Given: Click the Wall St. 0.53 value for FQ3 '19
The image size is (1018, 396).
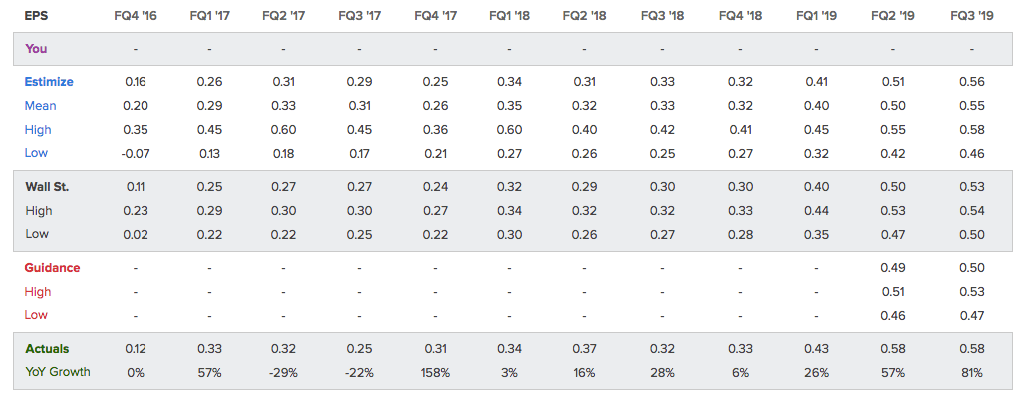Looking at the screenshot, I should click(972, 187).
